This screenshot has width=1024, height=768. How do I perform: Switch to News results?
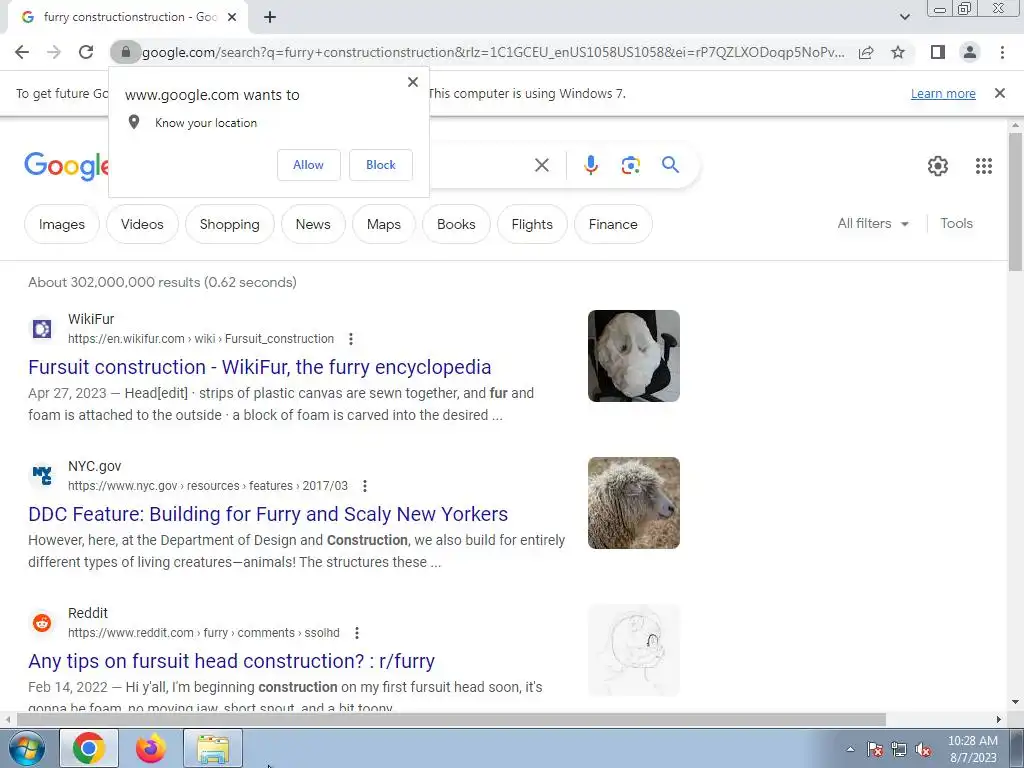(313, 224)
